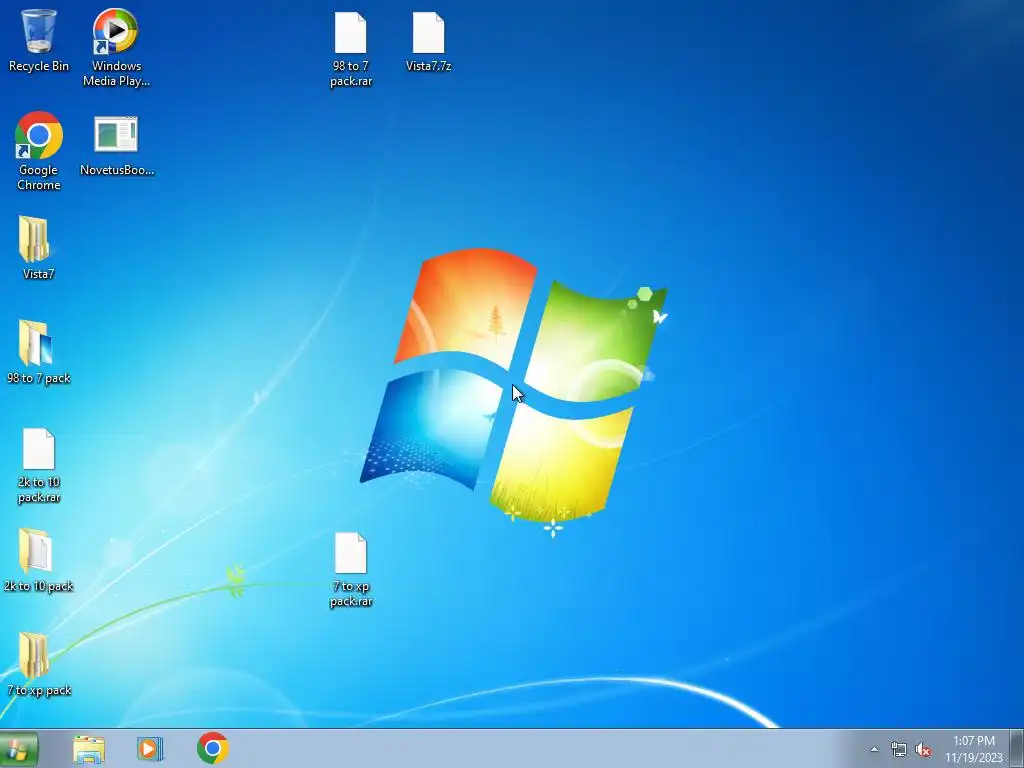
Task: Open the Start menu orb
Action: (x=18, y=749)
